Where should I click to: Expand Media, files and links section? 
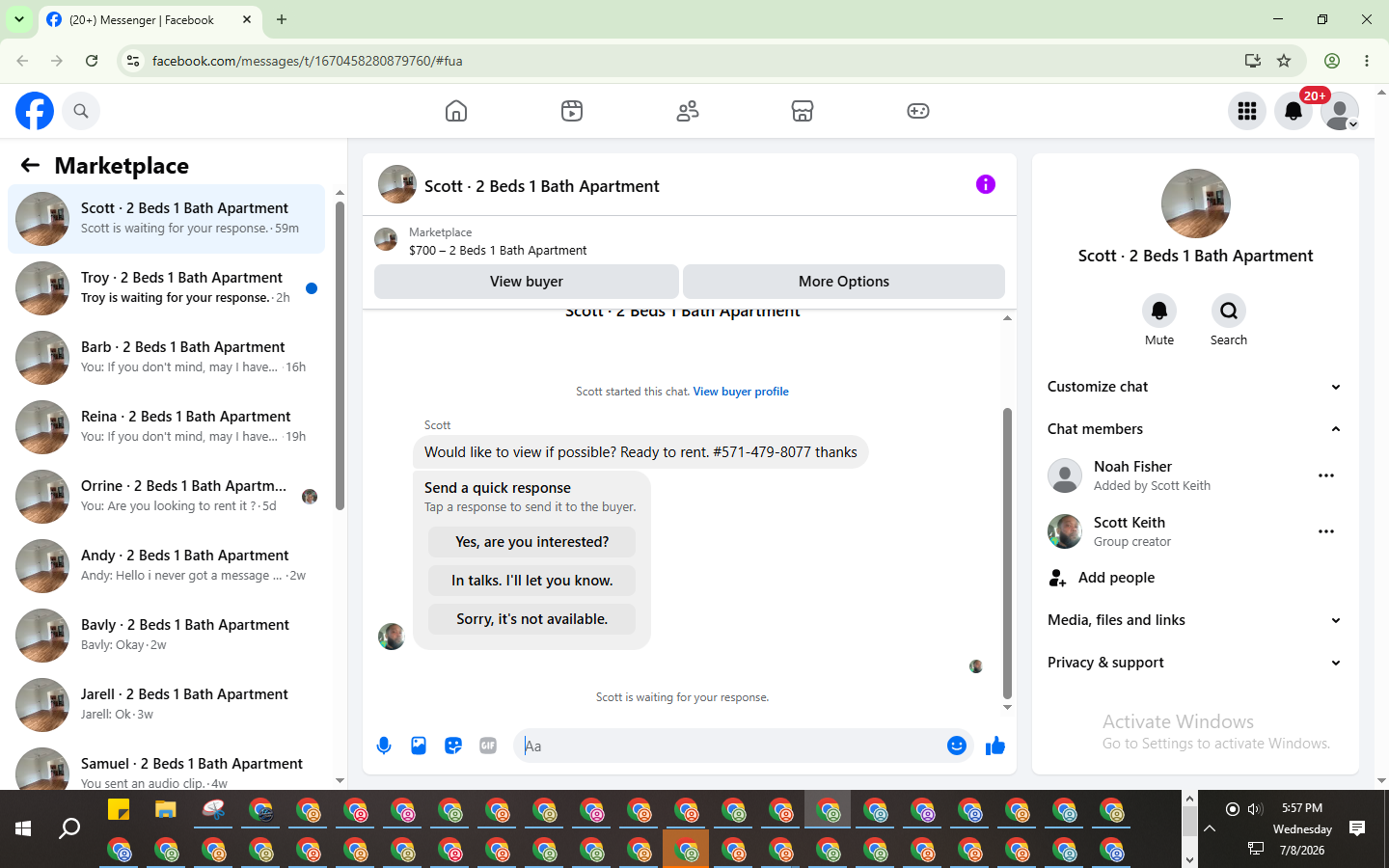tap(1195, 620)
